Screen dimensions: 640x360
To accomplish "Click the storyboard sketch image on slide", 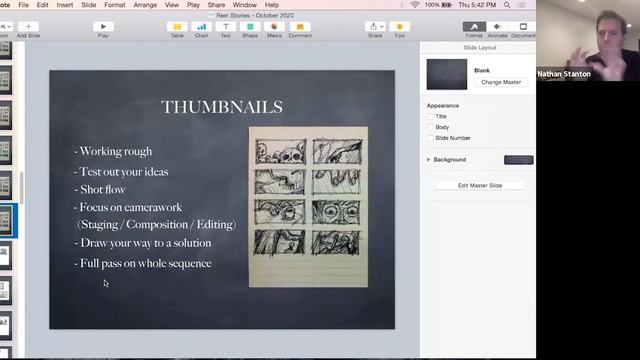I will click(308, 207).
